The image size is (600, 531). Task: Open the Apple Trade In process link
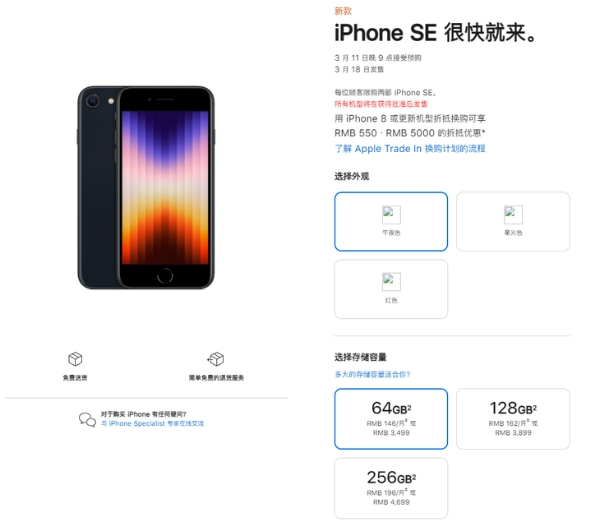pyautogui.click(x=410, y=148)
